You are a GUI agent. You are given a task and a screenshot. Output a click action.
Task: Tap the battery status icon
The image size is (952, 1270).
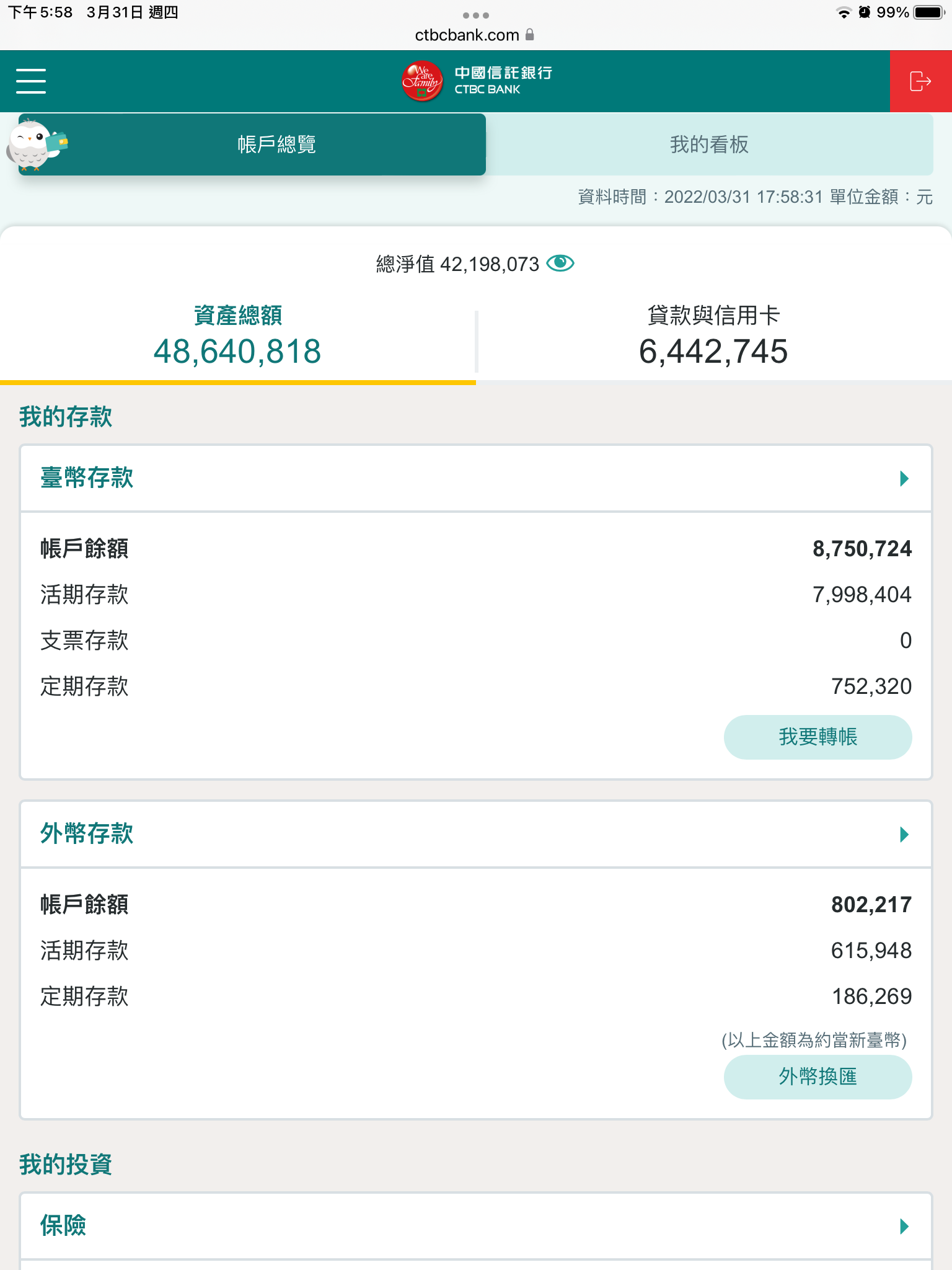coord(928,12)
